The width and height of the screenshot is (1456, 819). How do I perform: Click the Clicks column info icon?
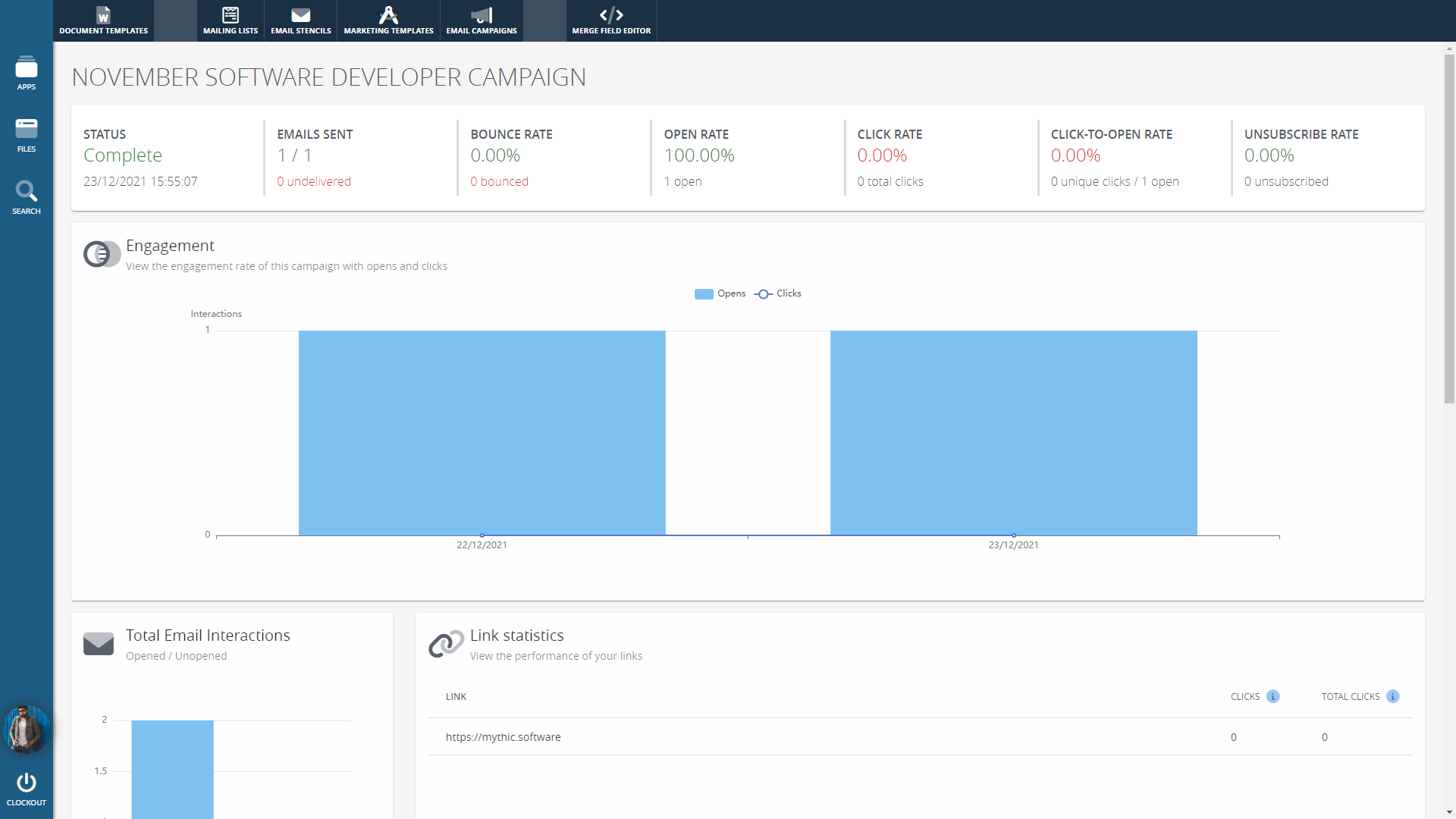[x=1273, y=696]
